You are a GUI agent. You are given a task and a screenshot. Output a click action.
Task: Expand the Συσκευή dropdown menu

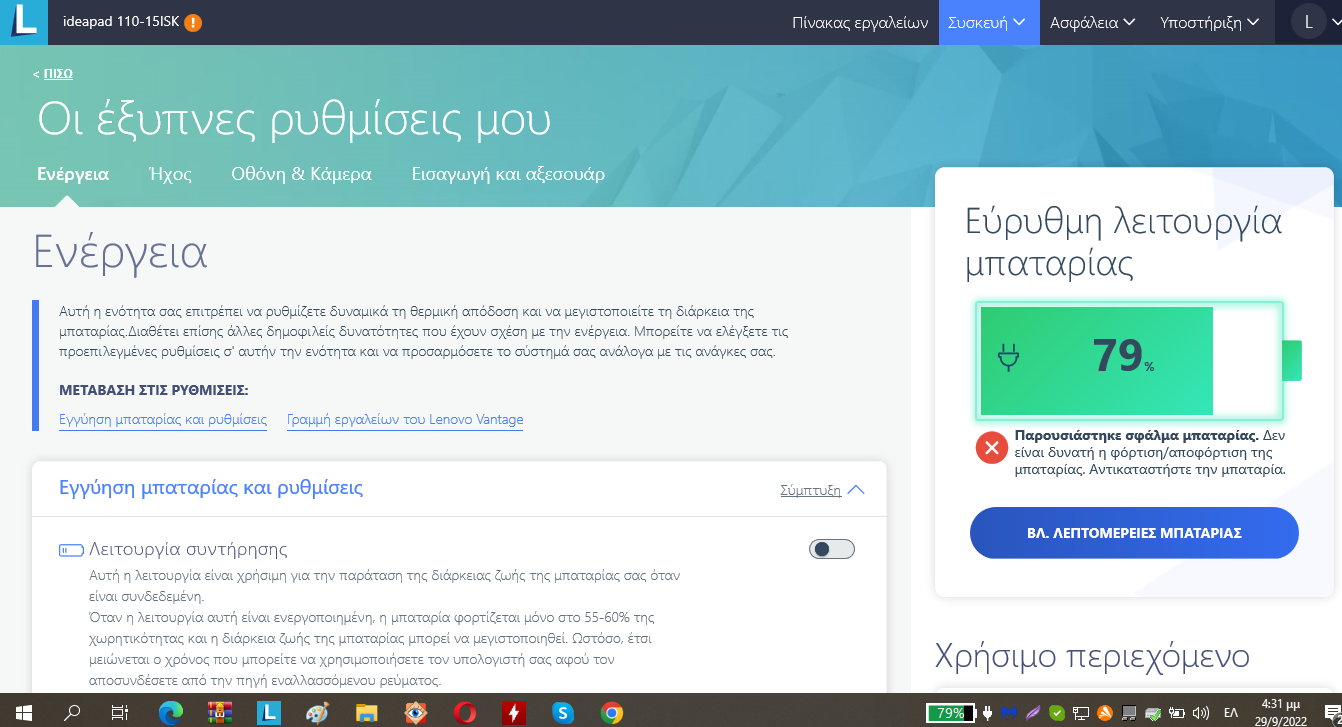[987, 22]
